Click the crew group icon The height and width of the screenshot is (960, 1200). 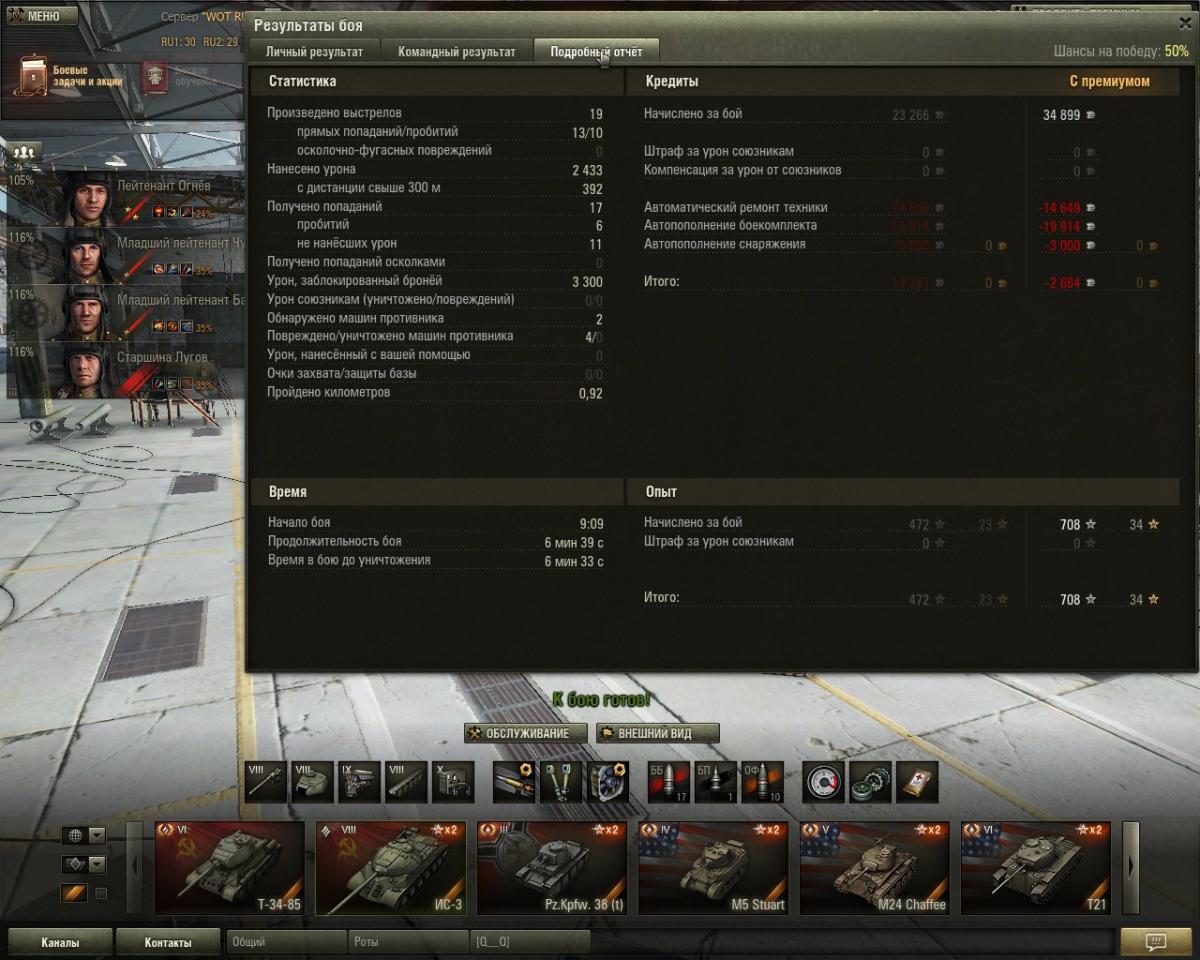tap(24, 152)
